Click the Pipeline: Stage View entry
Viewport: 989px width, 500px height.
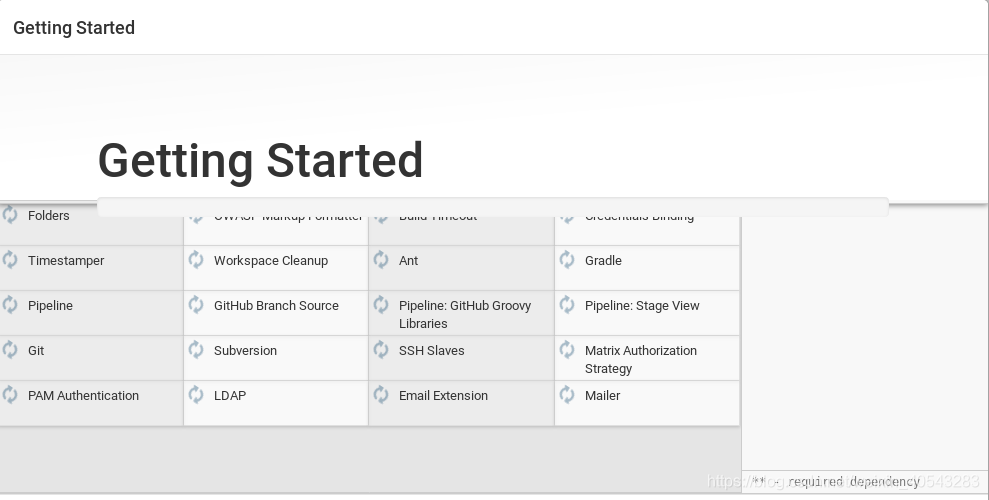click(x=647, y=313)
